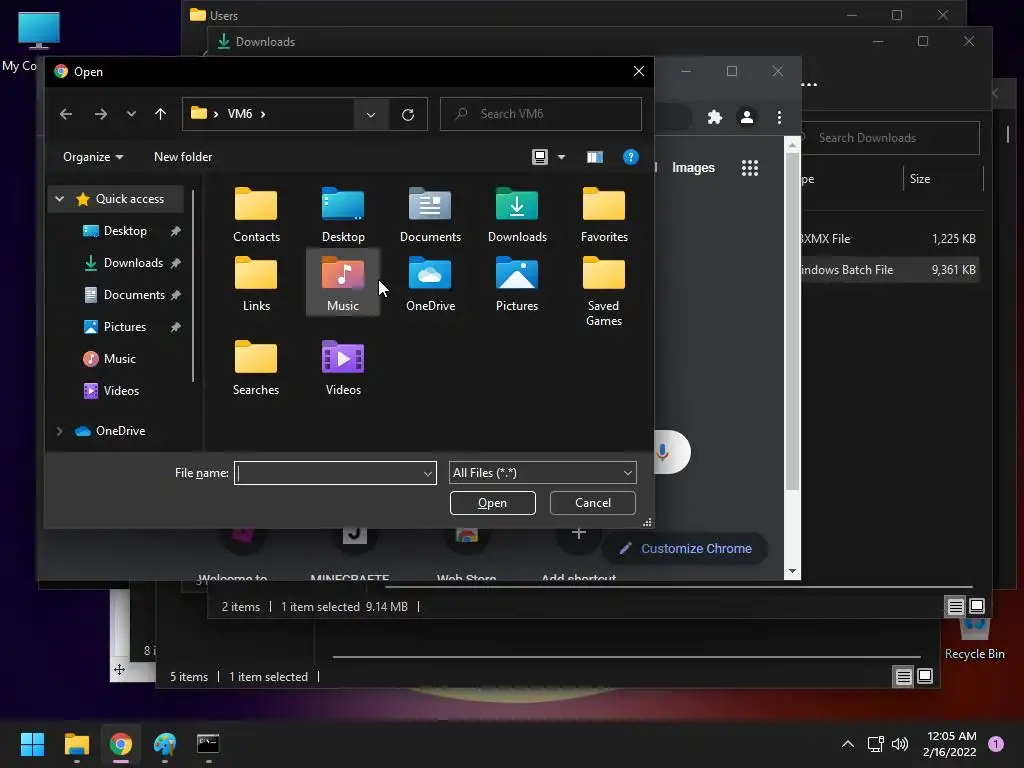The width and height of the screenshot is (1024, 768).
Task: Switch to Chrome in taskbar
Action: coord(121,744)
